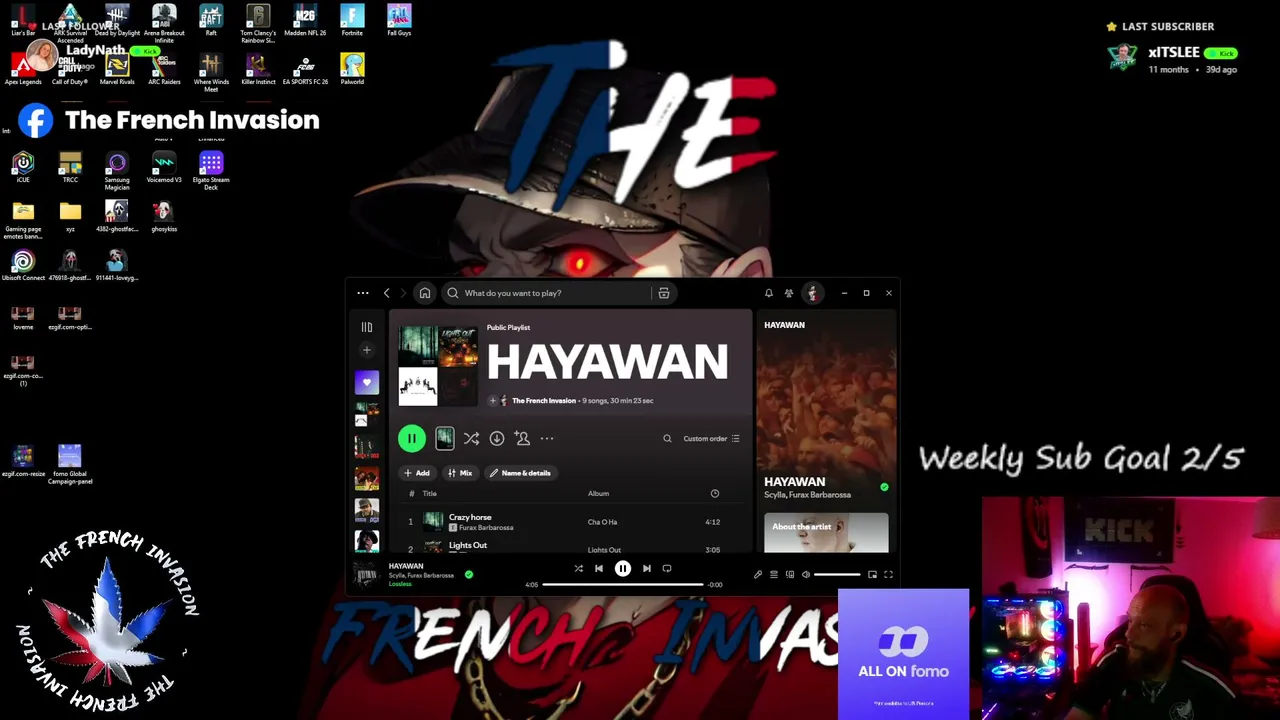Image resolution: width=1280 pixels, height=720 pixels.
Task: Open the Voicemod V3 desktop shortcut
Action: 164,168
